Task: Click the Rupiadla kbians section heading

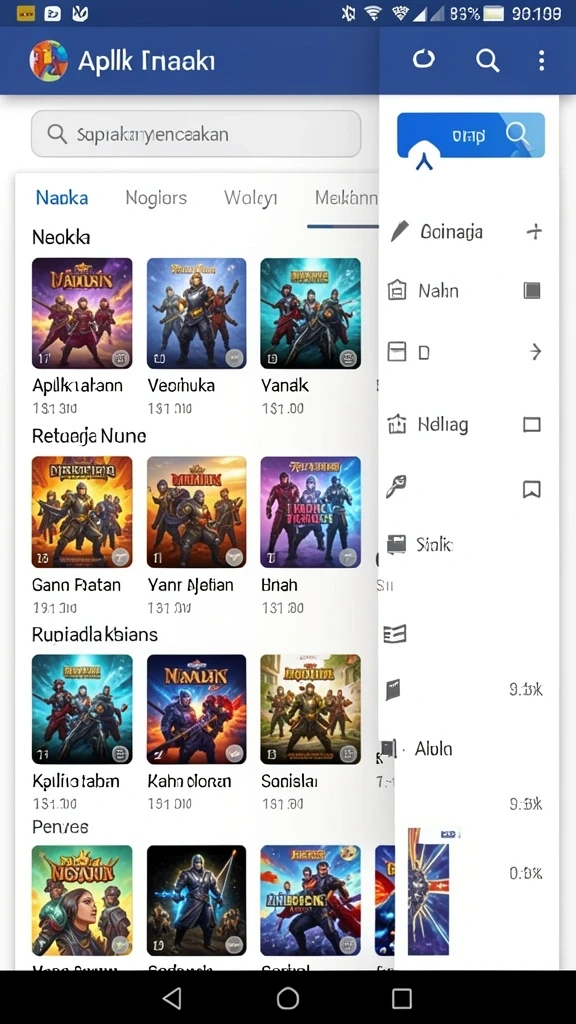Action: (x=95, y=634)
